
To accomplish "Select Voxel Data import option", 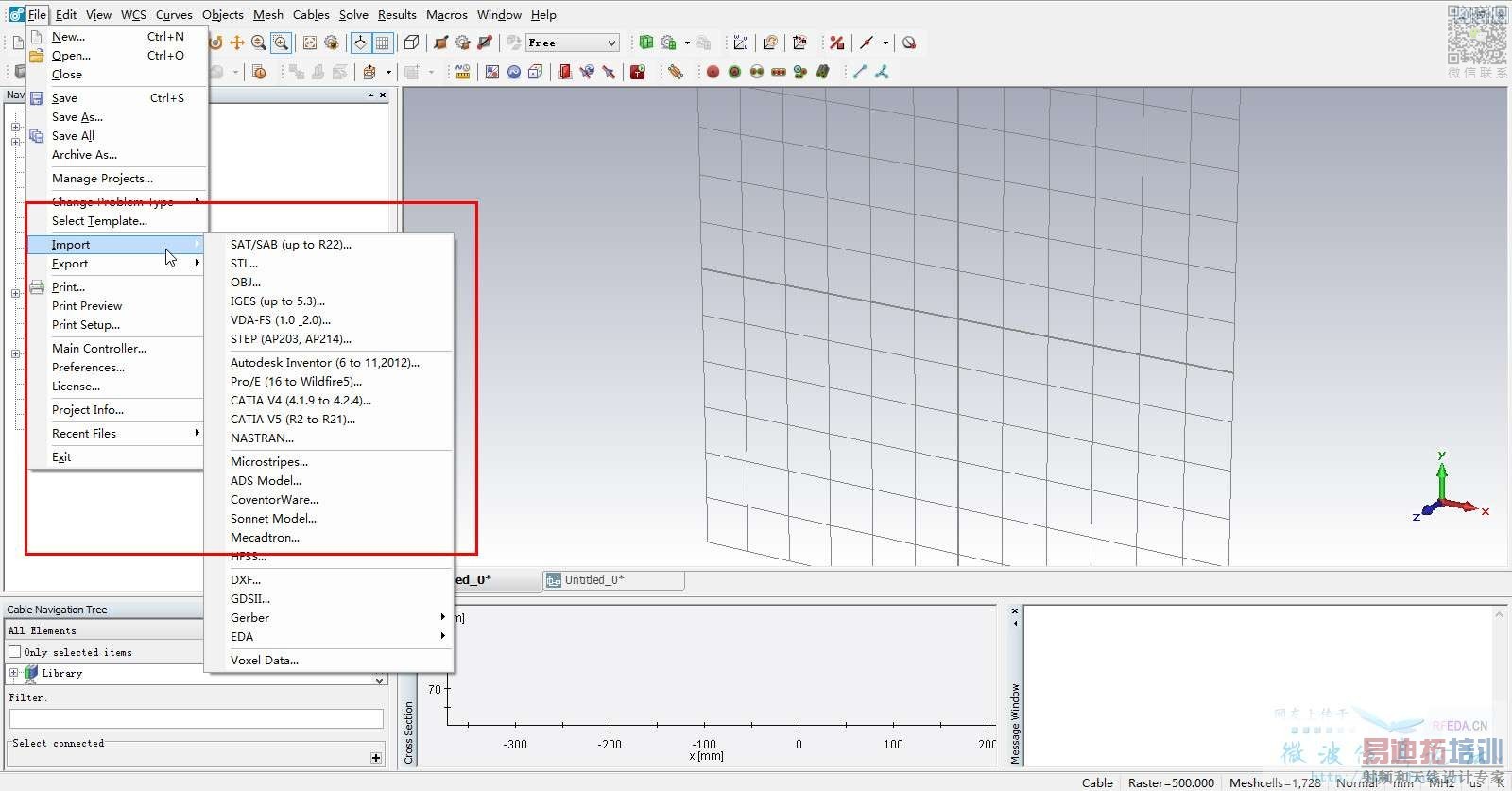I will point(265,661).
